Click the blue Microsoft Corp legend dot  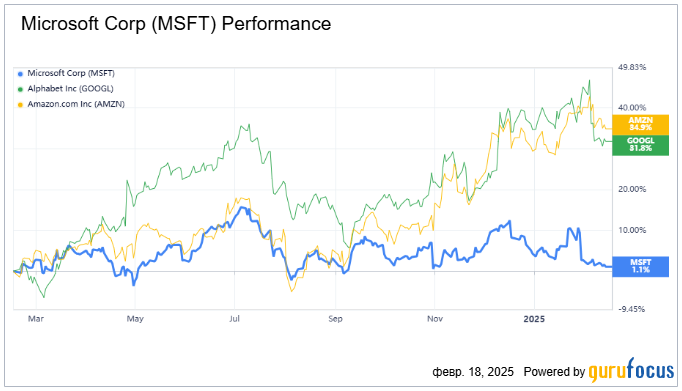pos(20,74)
